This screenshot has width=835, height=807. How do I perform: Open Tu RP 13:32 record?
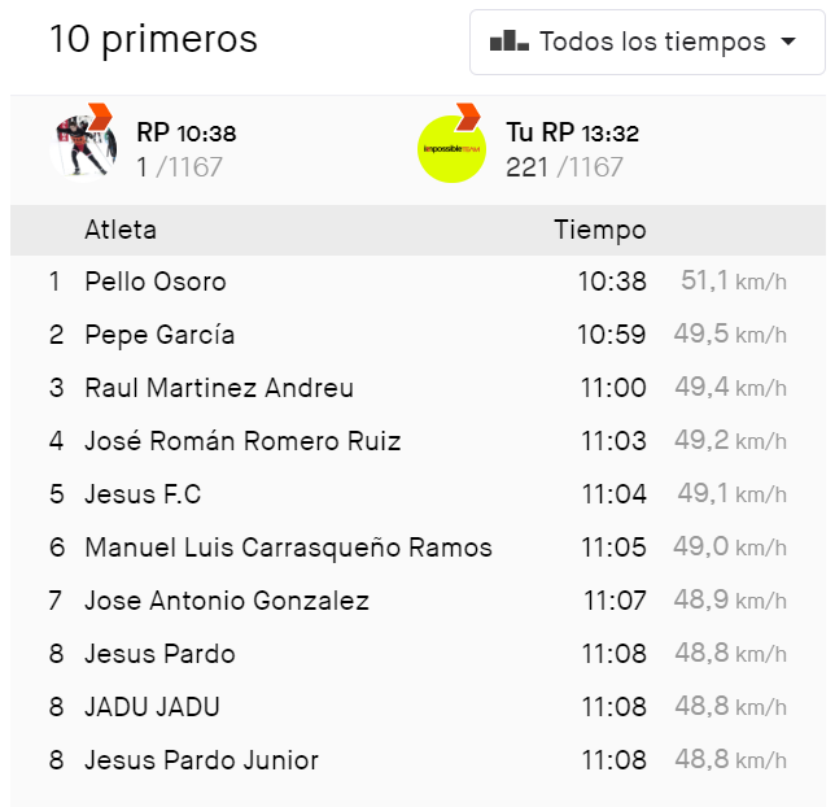pos(572,133)
